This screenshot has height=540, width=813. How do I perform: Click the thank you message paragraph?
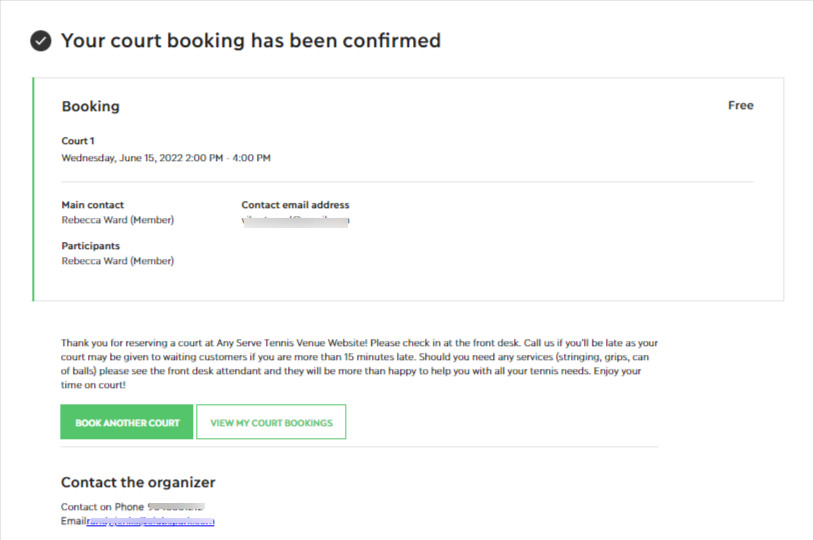(x=359, y=364)
